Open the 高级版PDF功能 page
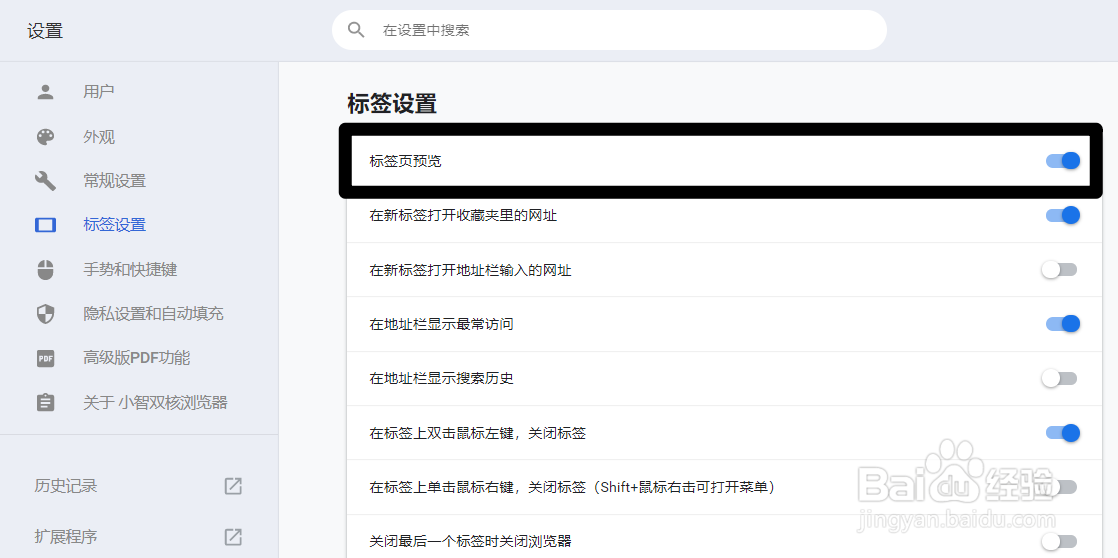1118x558 pixels. pyautogui.click(x=136, y=358)
